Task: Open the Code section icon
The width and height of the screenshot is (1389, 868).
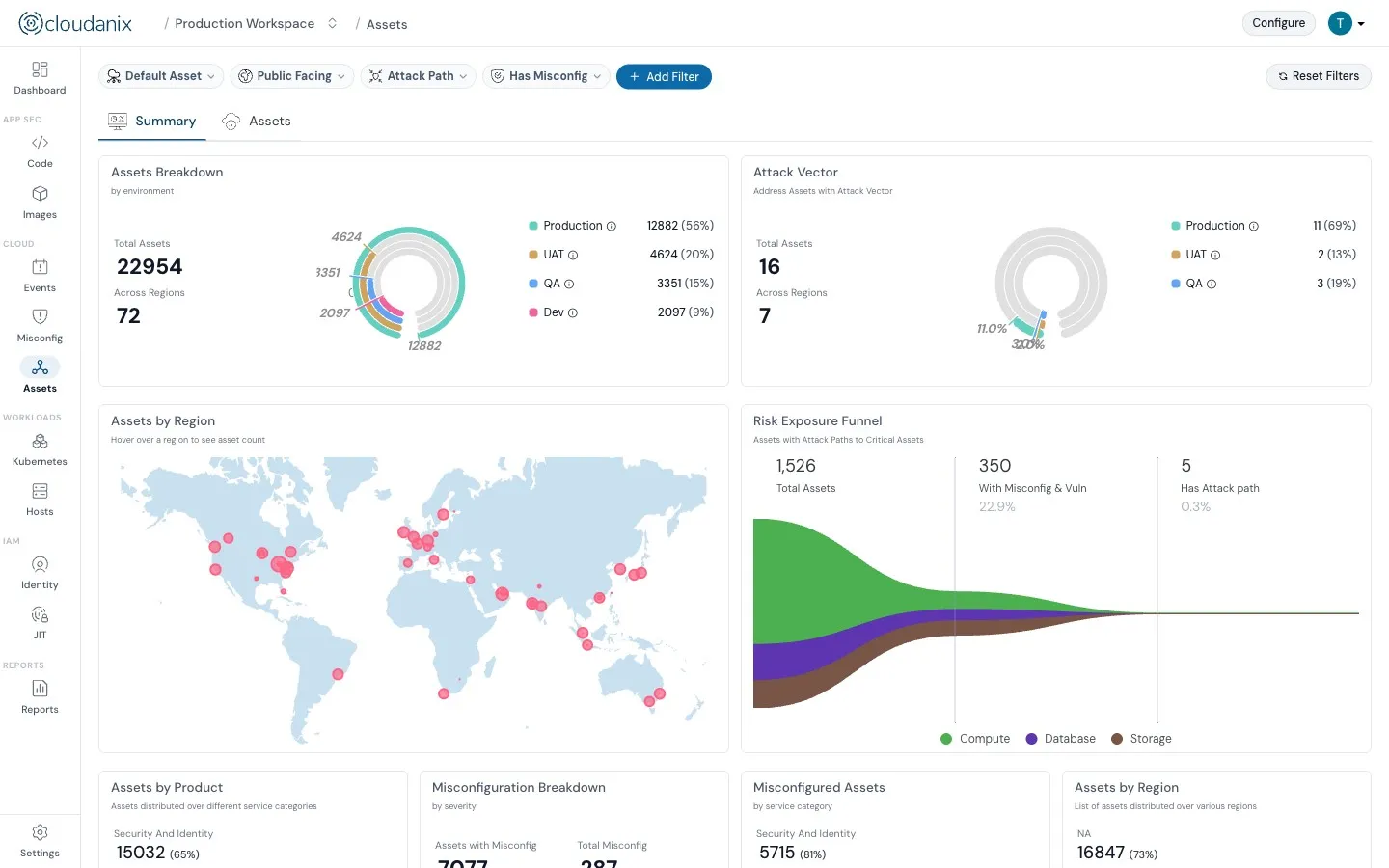Action: [40, 143]
